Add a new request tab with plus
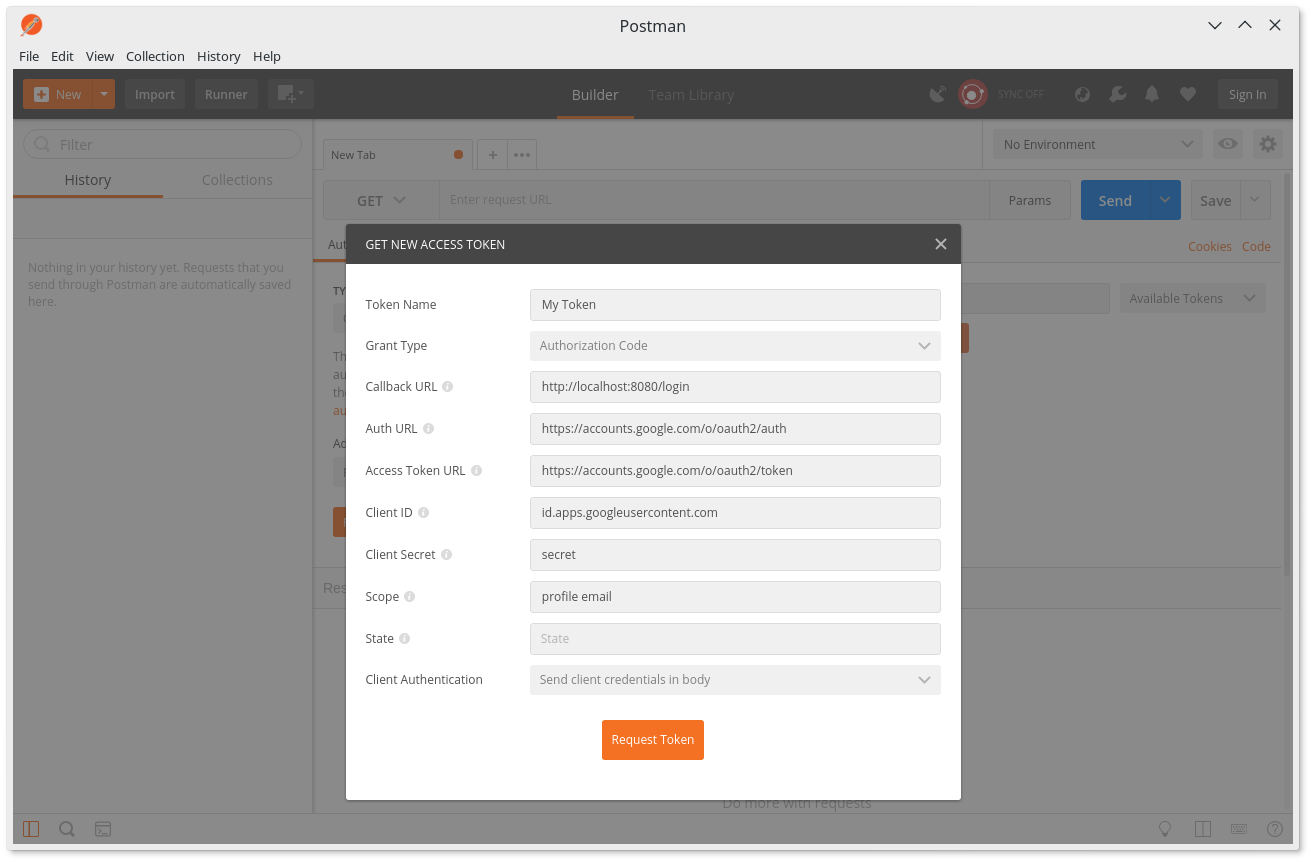 (492, 155)
